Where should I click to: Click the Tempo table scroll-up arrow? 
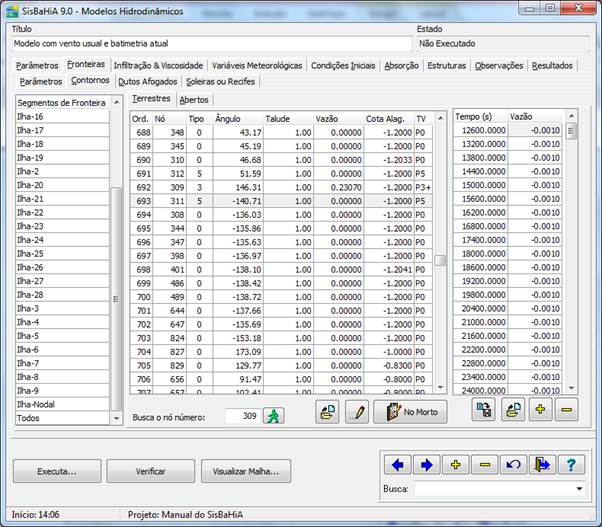(x=571, y=116)
